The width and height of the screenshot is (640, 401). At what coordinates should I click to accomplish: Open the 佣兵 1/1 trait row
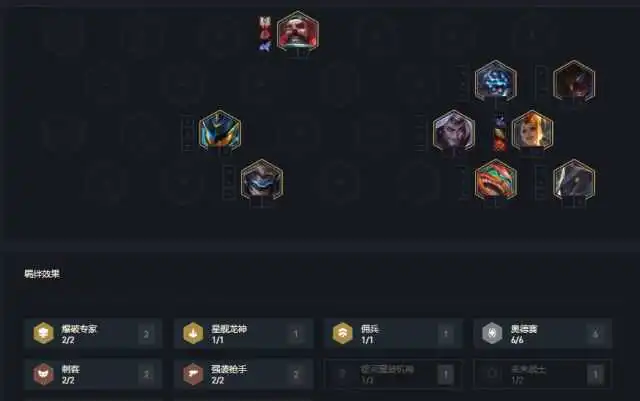click(393, 334)
